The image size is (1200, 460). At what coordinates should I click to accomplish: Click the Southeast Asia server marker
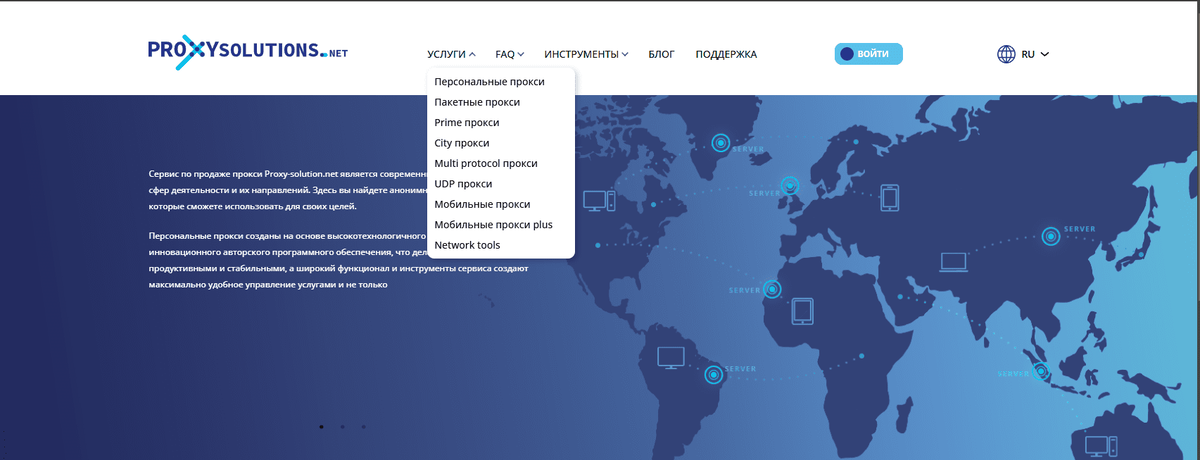[x=1040, y=372]
